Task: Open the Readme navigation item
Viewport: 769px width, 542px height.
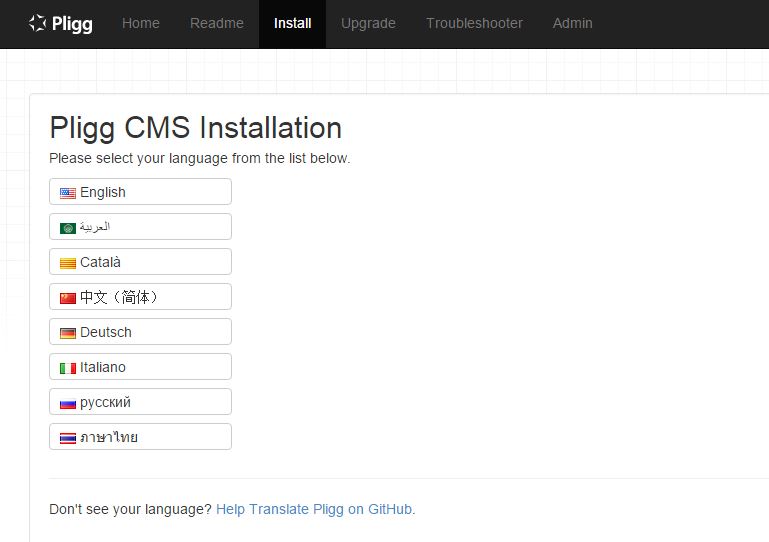Action: [x=217, y=23]
